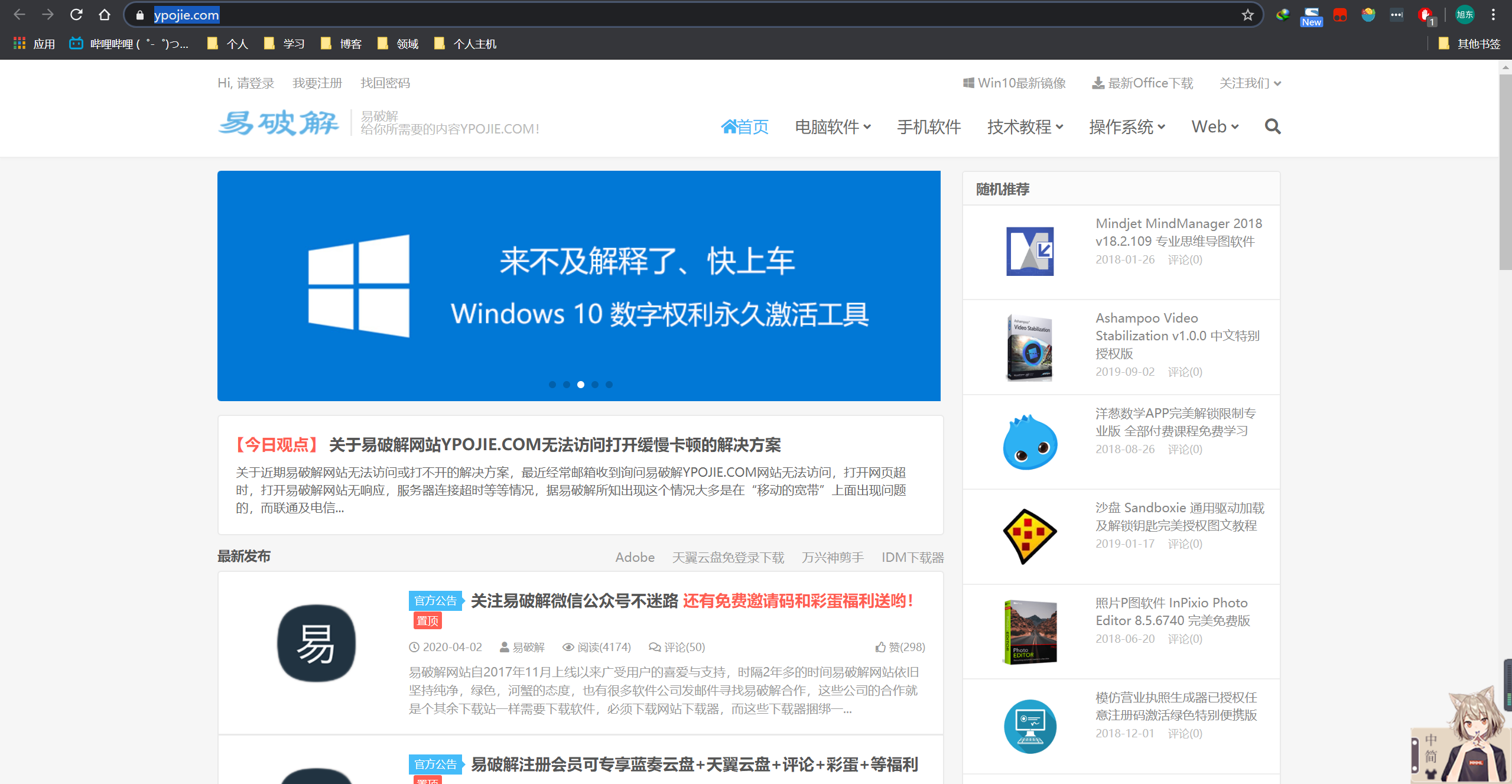Open the IDM browser extension
Screen dimensions: 1512x784
coord(1283,15)
